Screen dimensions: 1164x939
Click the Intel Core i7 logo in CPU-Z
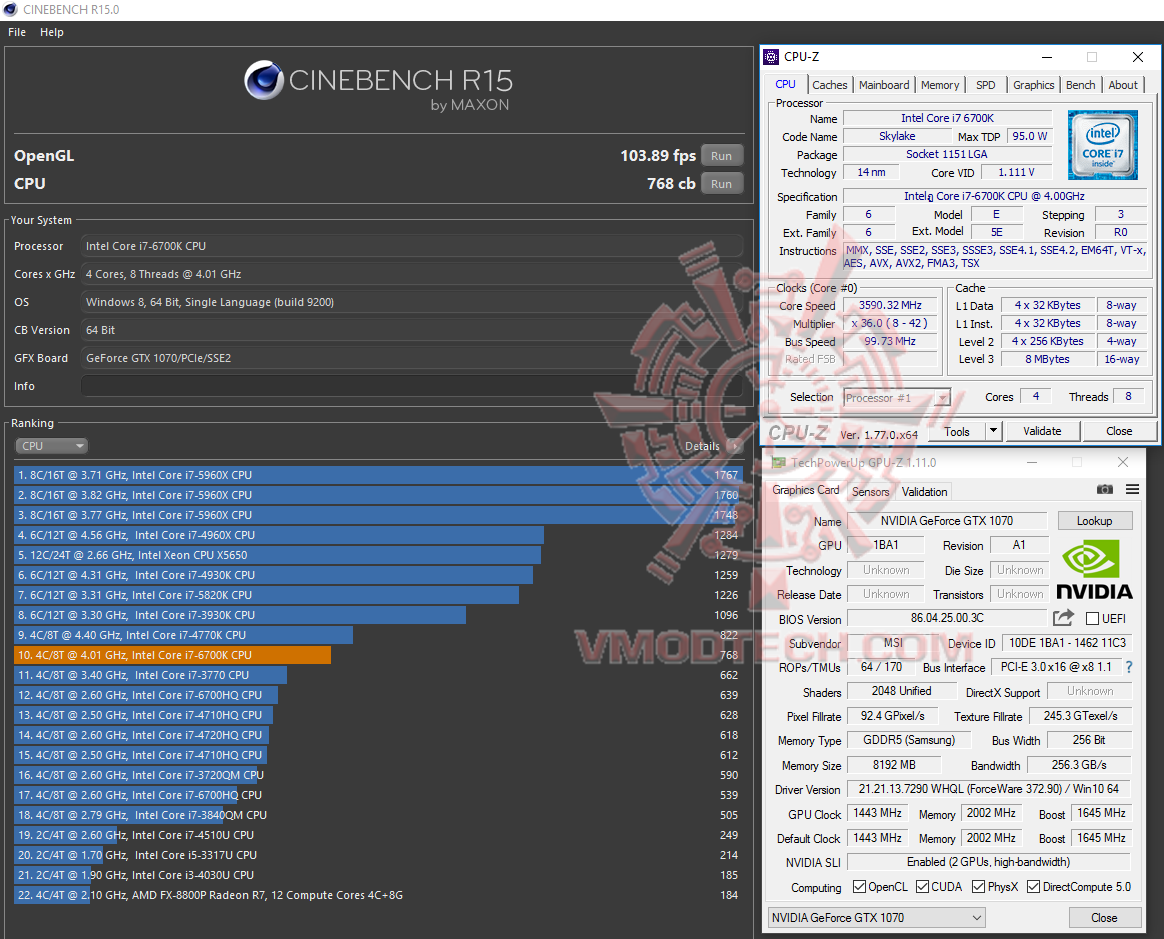tap(1102, 145)
